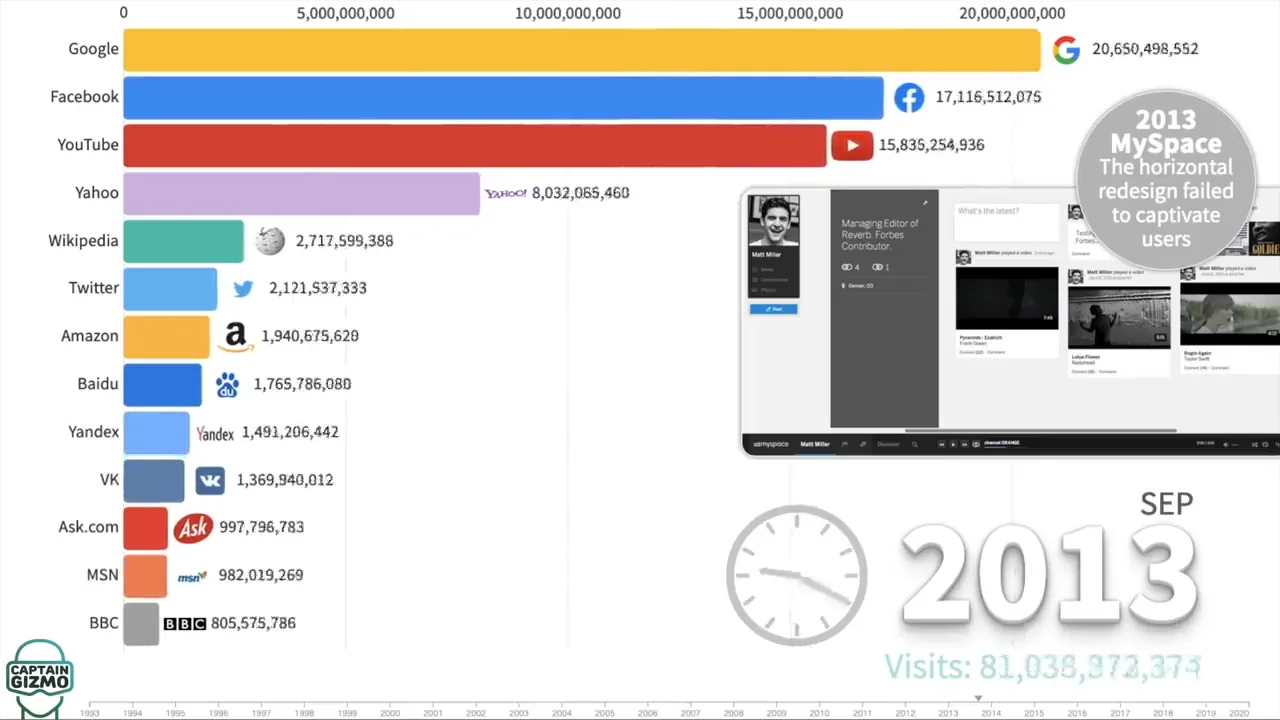Click the analog clock graphic
The image size is (1280, 720).
point(796,576)
